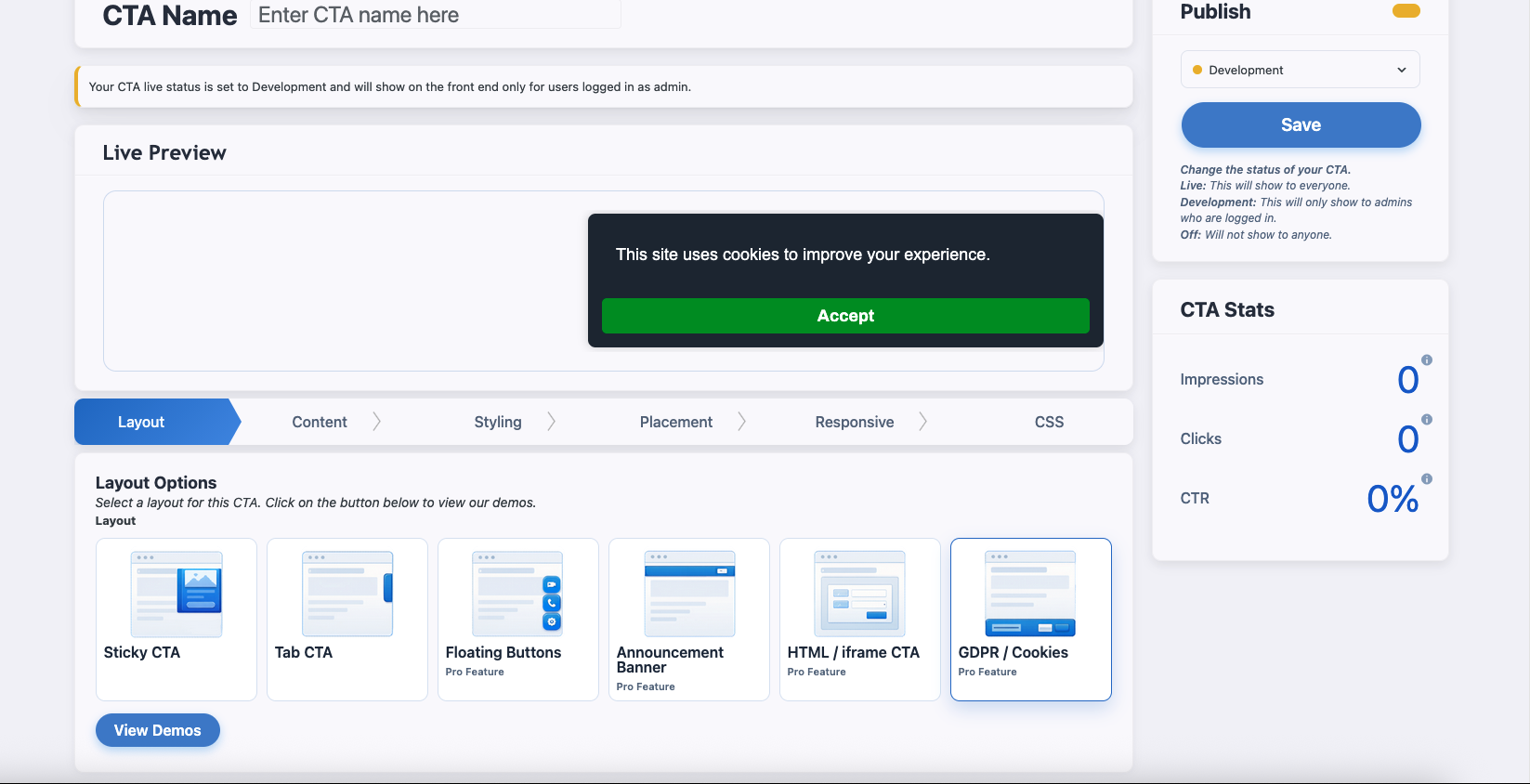The height and width of the screenshot is (784, 1530).
Task: Open the Development status dropdown
Action: (1300, 70)
